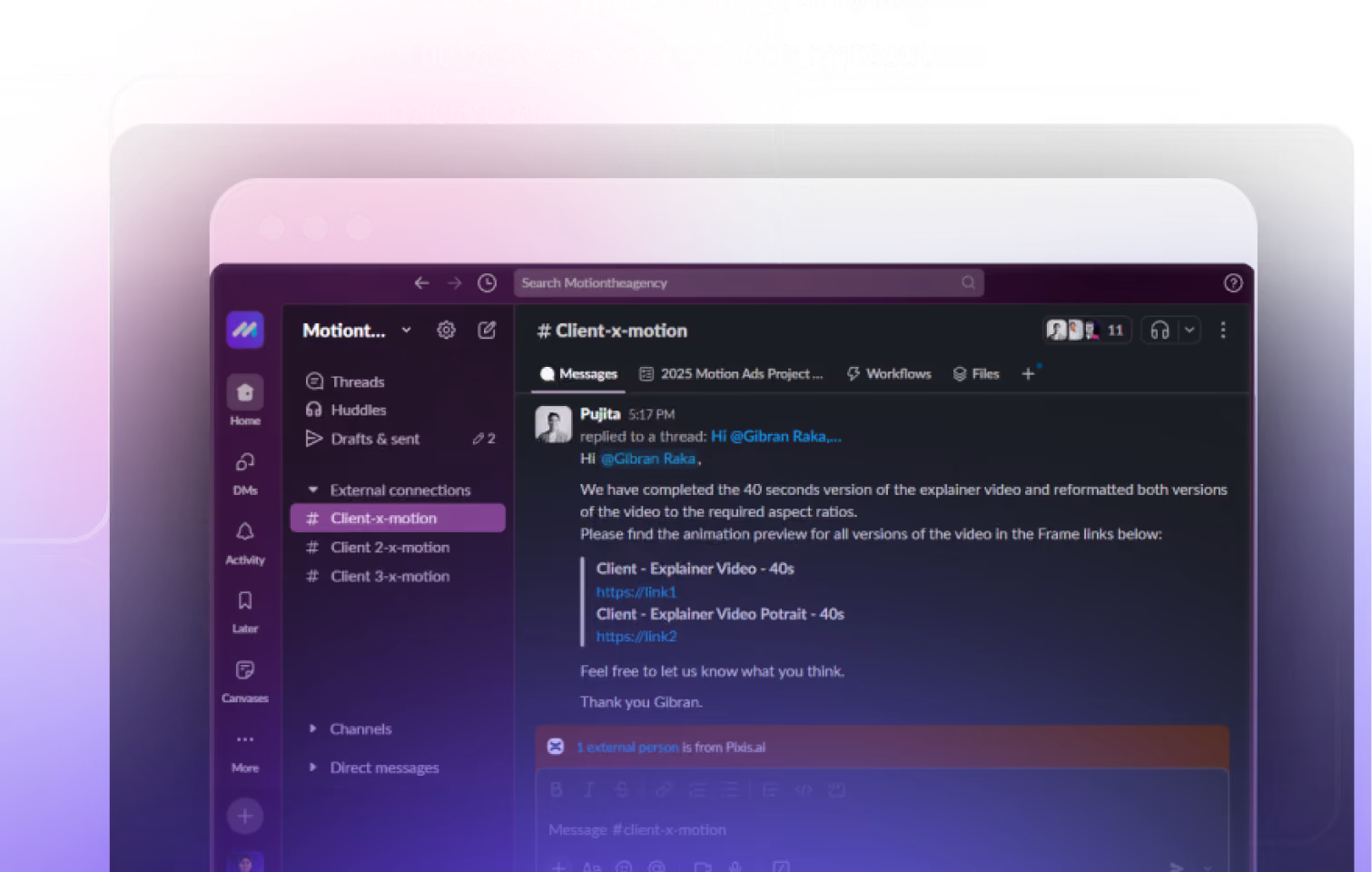
Task: Open workspace settings gear icon
Action: click(x=446, y=331)
